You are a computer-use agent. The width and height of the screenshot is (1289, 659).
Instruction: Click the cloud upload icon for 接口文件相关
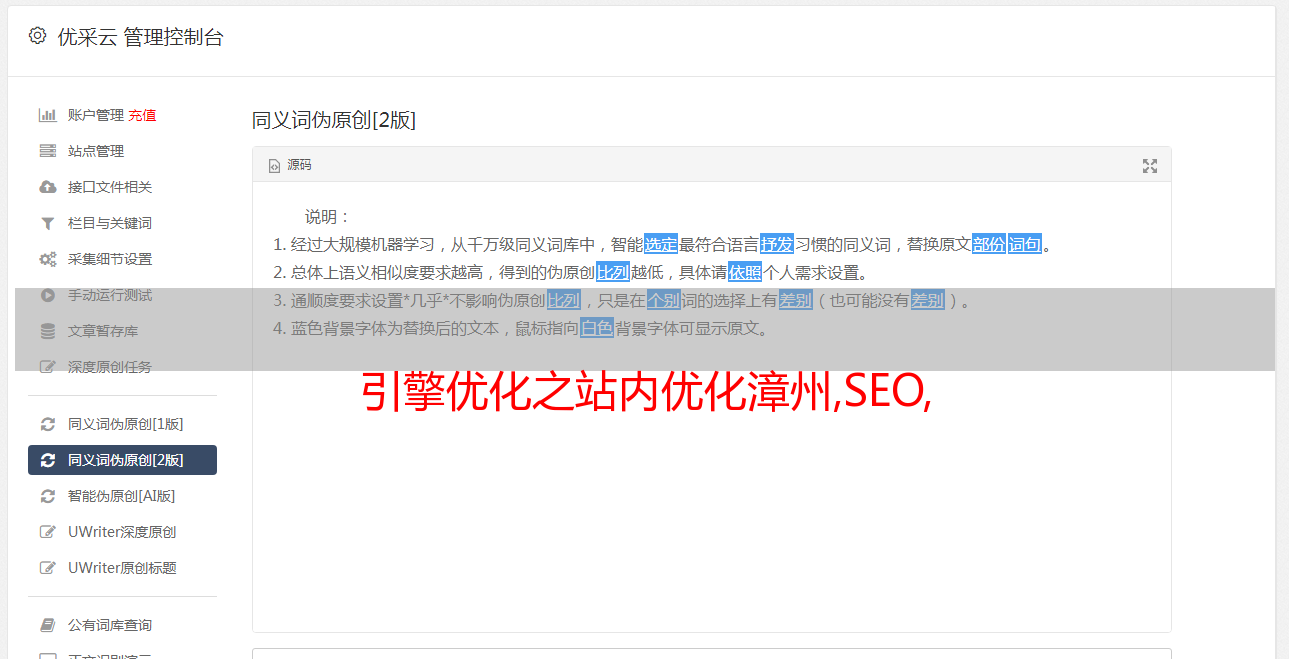tap(47, 187)
